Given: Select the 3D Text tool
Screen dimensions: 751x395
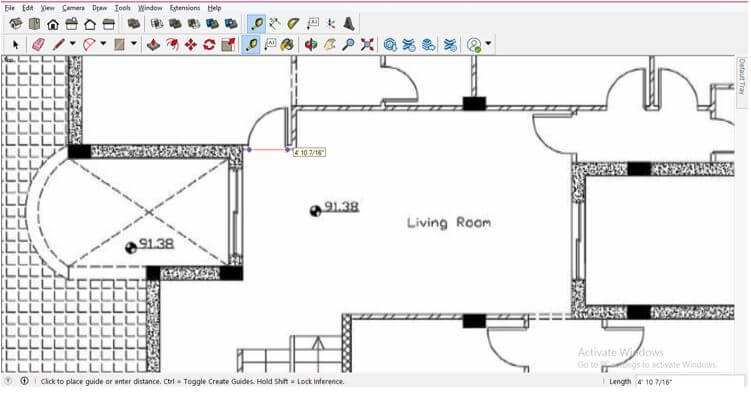Looking at the screenshot, I should tap(349, 23).
